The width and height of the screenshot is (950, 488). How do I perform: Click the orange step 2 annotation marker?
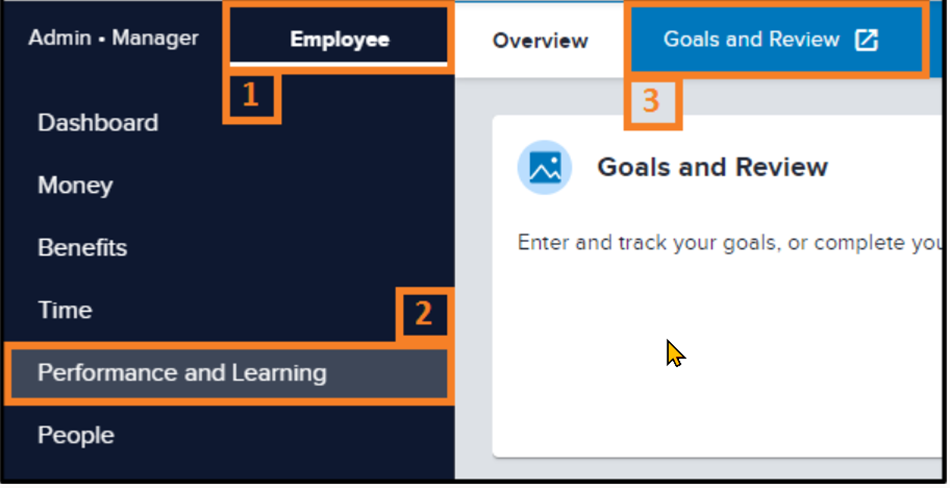424,313
